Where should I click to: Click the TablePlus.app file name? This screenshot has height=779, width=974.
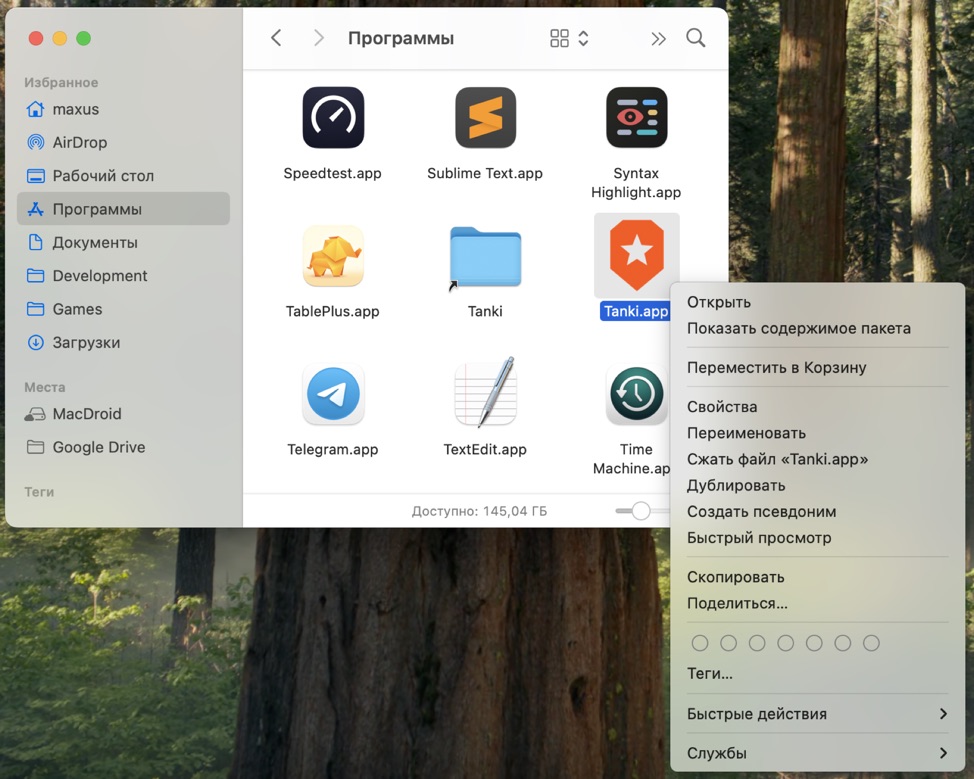point(332,311)
